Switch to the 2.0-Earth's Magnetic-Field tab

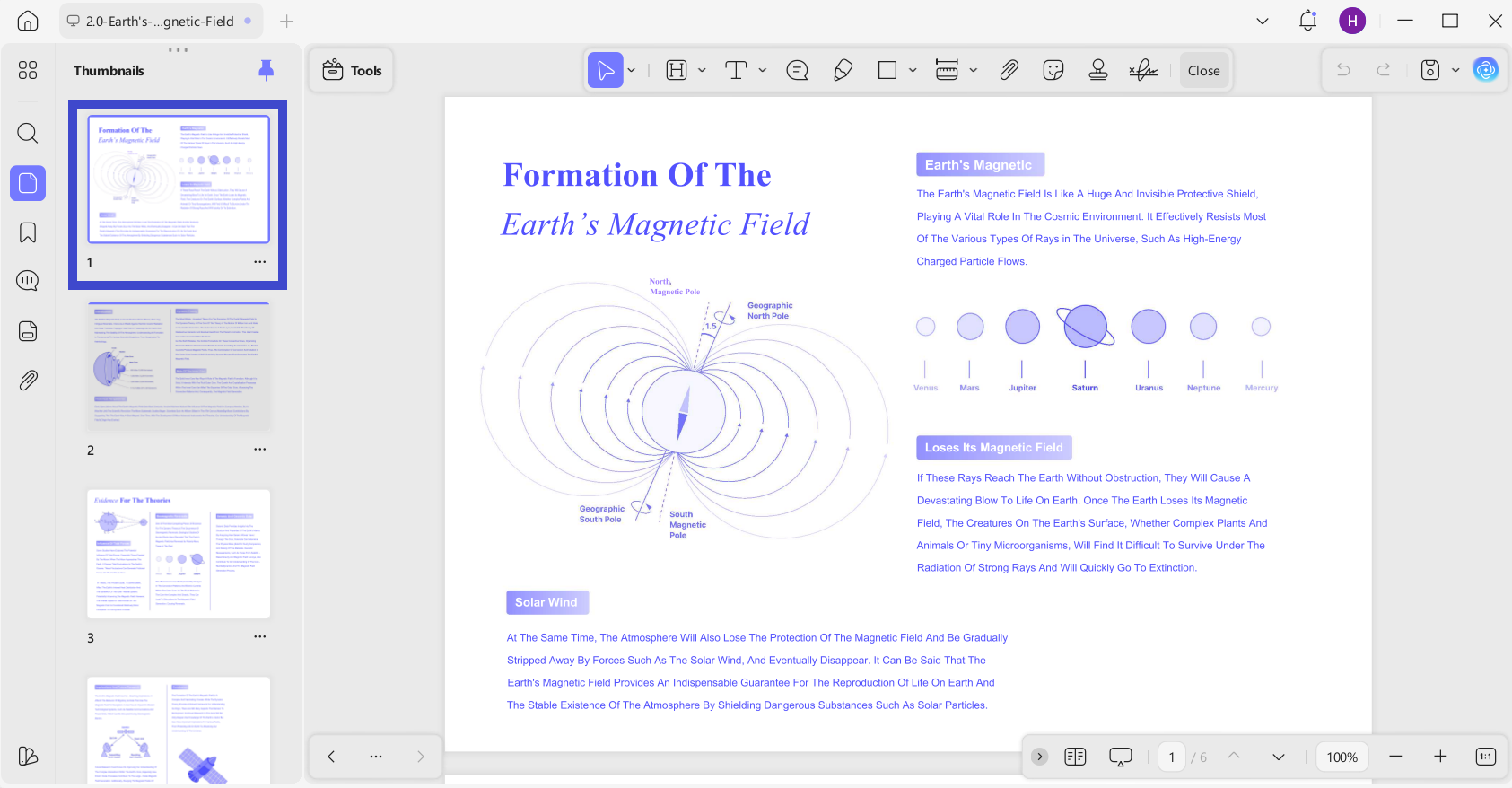[x=160, y=22]
